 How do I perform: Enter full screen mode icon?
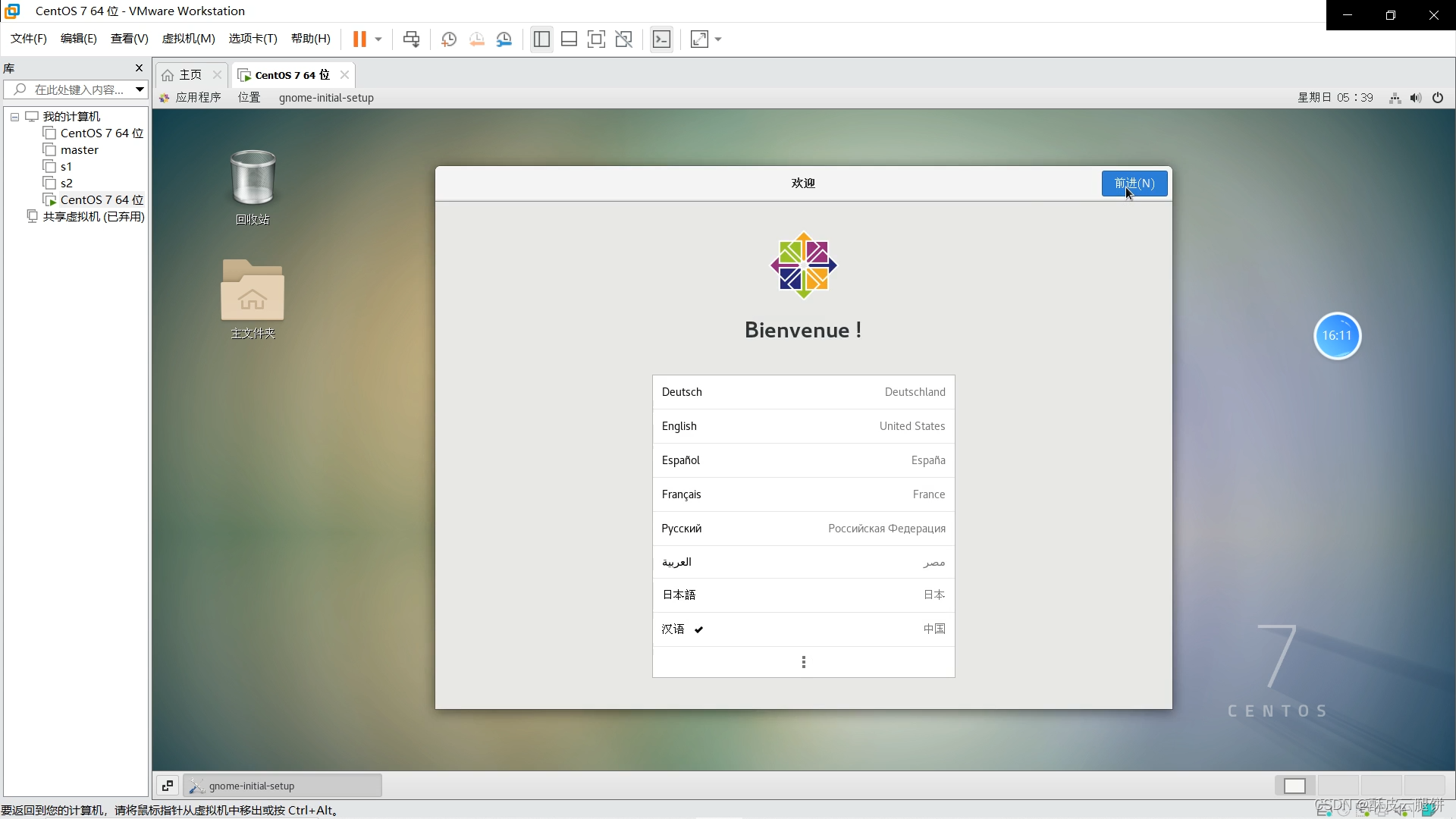pos(596,39)
